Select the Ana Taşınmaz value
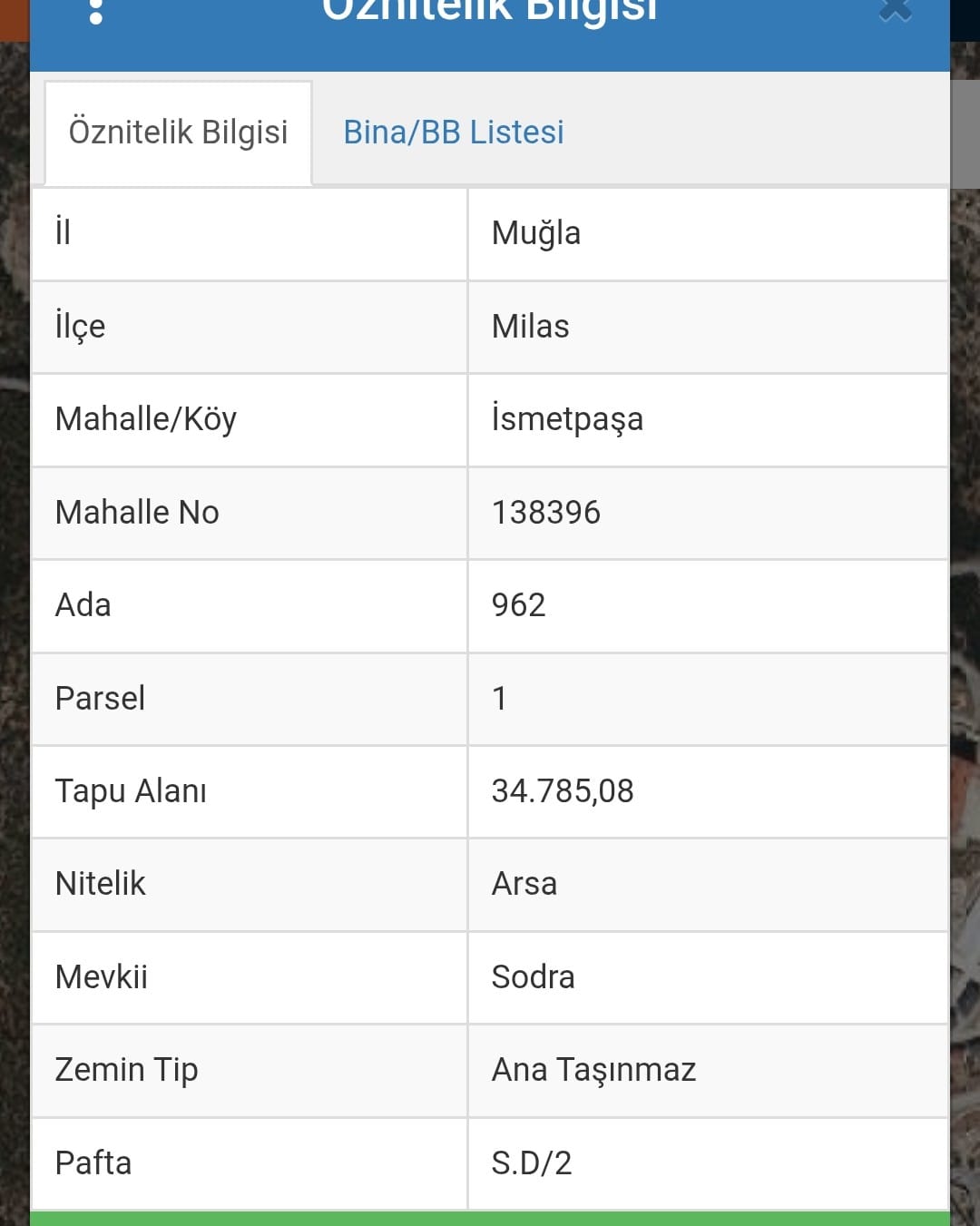 (x=593, y=1070)
